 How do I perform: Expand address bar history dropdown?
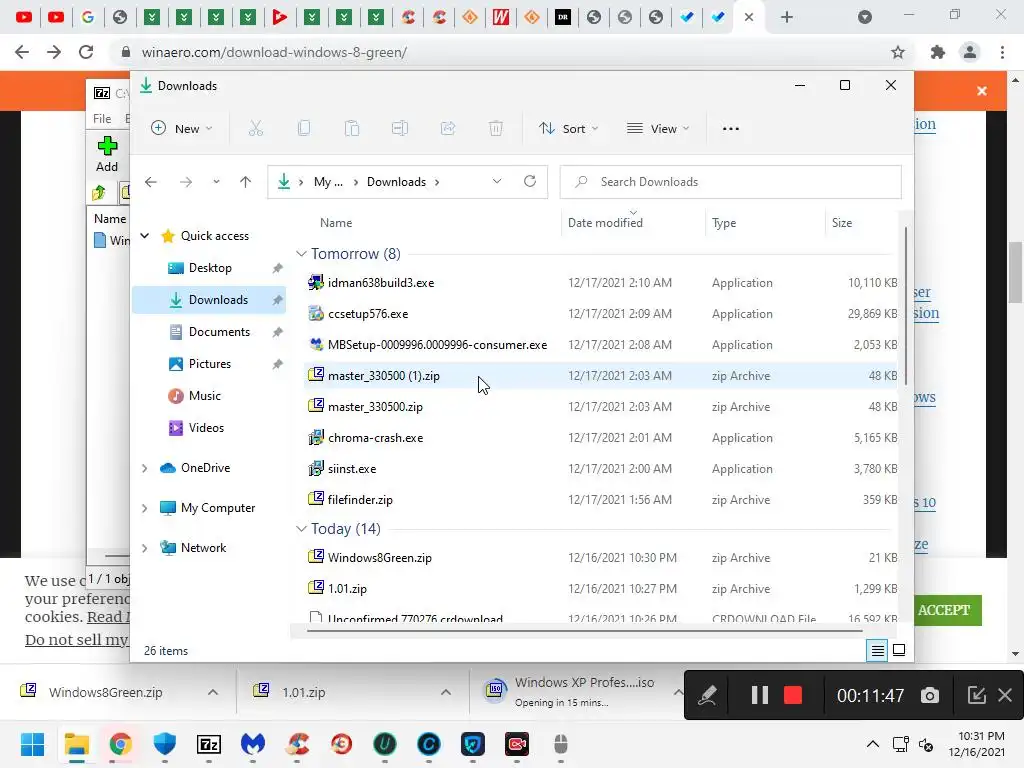497,182
